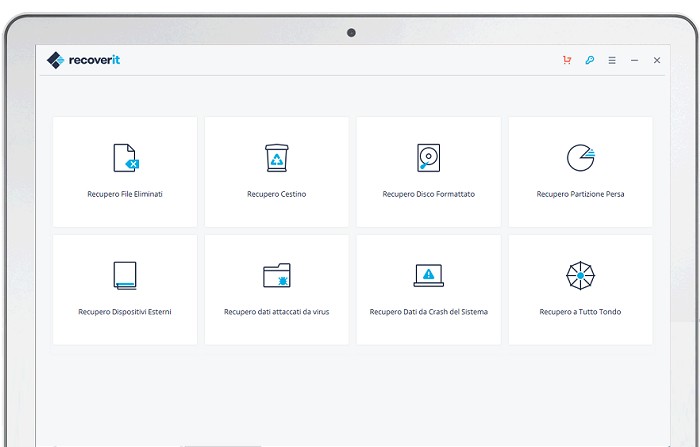The width and height of the screenshot is (700, 447).
Task: Click the key registration icon
Action: [x=590, y=60]
